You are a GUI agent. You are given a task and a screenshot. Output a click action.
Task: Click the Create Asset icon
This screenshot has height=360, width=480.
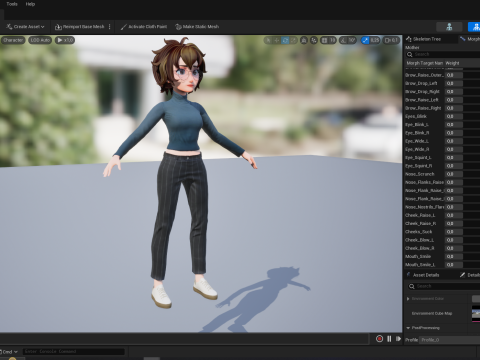pyautogui.click(x=9, y=27)
